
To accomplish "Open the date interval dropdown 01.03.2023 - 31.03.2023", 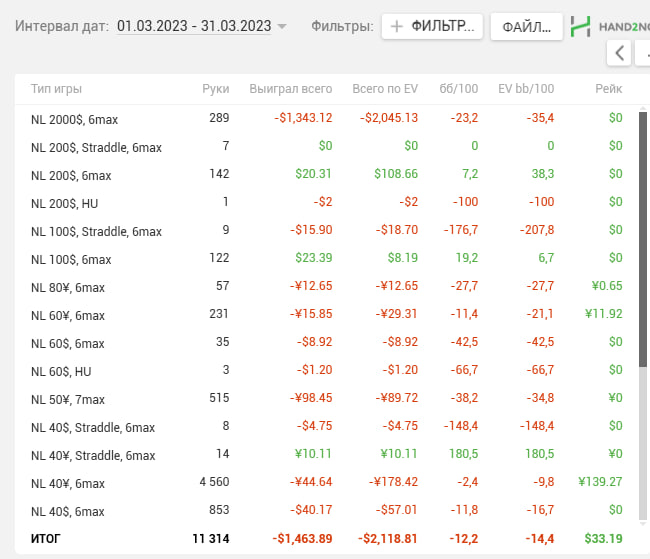I will click(201, 26).
